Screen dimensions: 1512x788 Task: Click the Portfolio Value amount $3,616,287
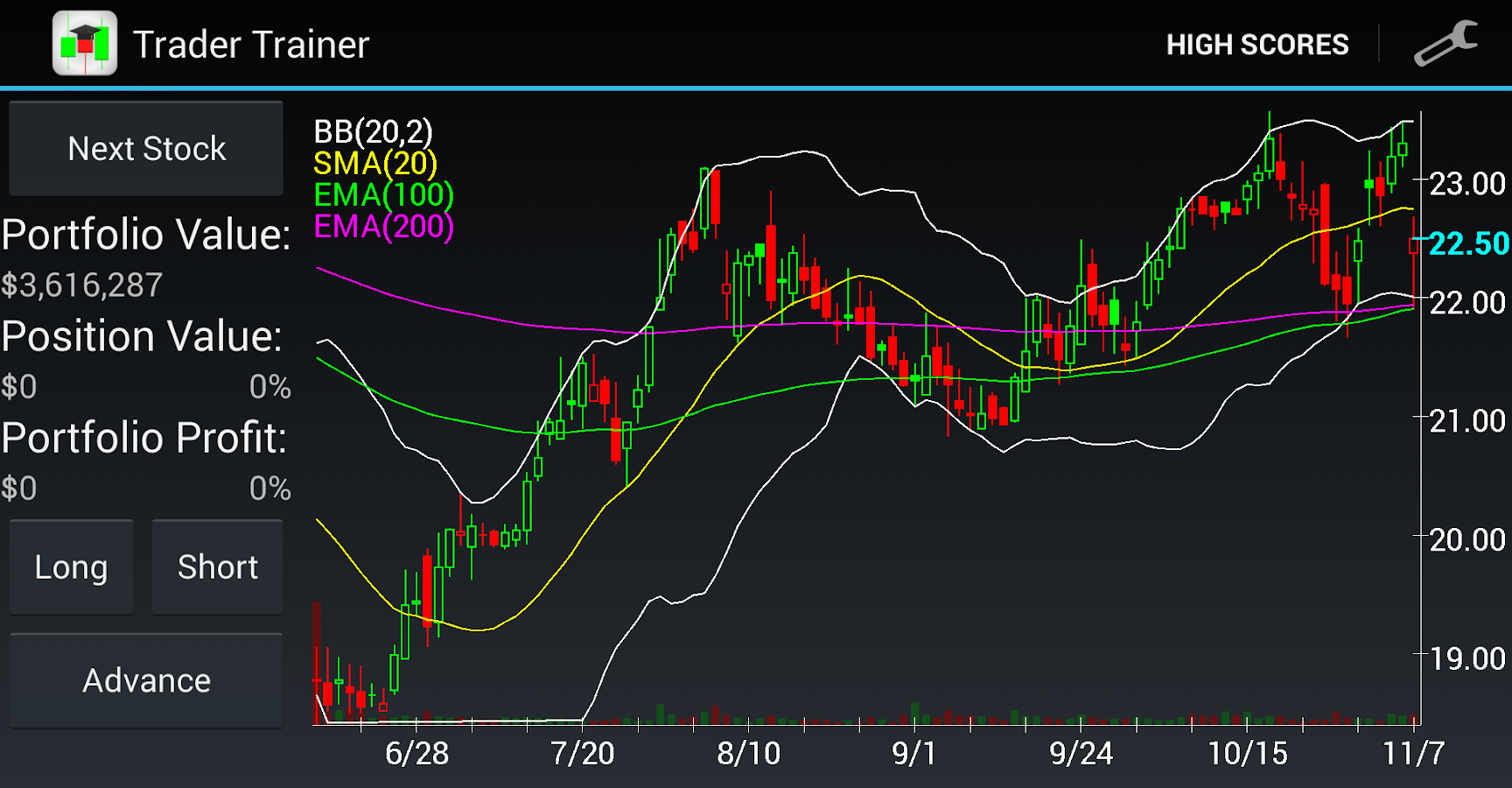pos(82,285)
